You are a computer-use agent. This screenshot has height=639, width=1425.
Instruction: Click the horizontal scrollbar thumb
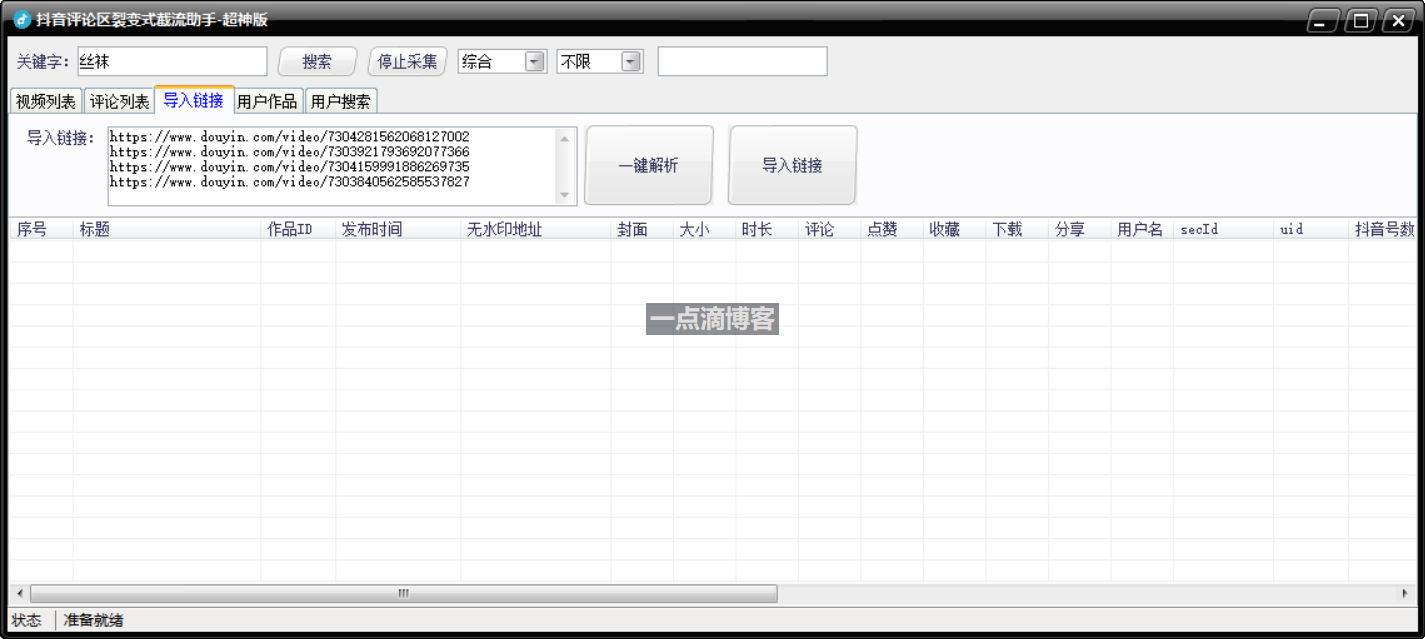[404, 593]
